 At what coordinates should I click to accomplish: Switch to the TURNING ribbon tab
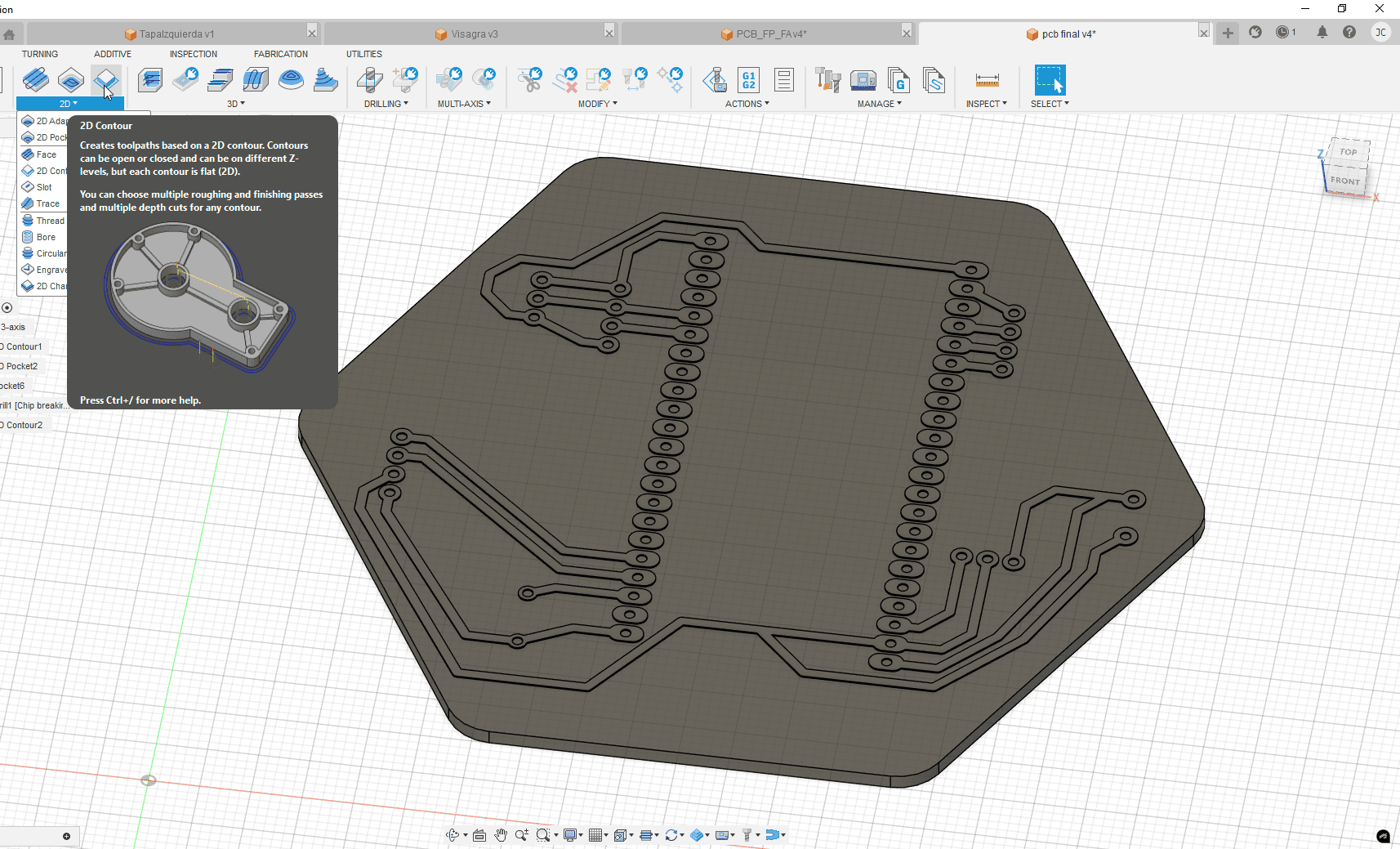(x=40, y=54)
